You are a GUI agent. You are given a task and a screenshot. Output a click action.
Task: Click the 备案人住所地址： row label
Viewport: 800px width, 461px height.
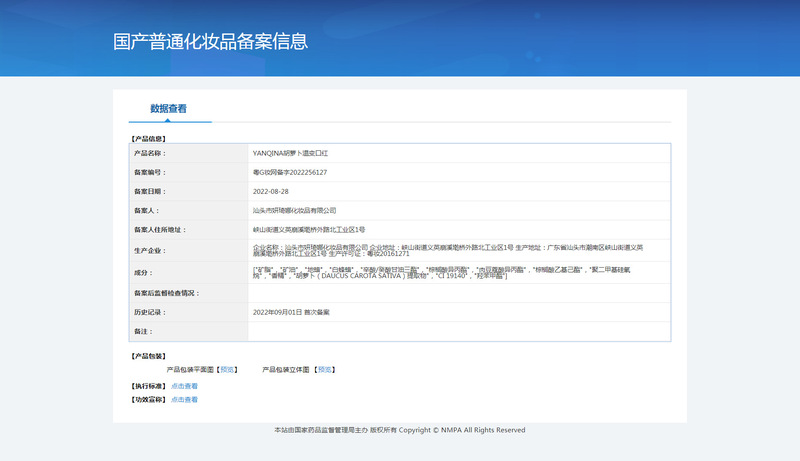pyautogui.click(x=160, y=229)
